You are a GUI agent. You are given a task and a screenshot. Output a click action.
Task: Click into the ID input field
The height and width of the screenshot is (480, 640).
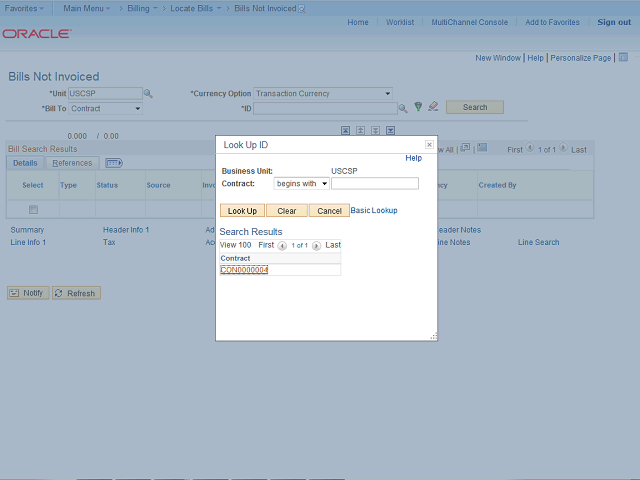tap(325, 109)
